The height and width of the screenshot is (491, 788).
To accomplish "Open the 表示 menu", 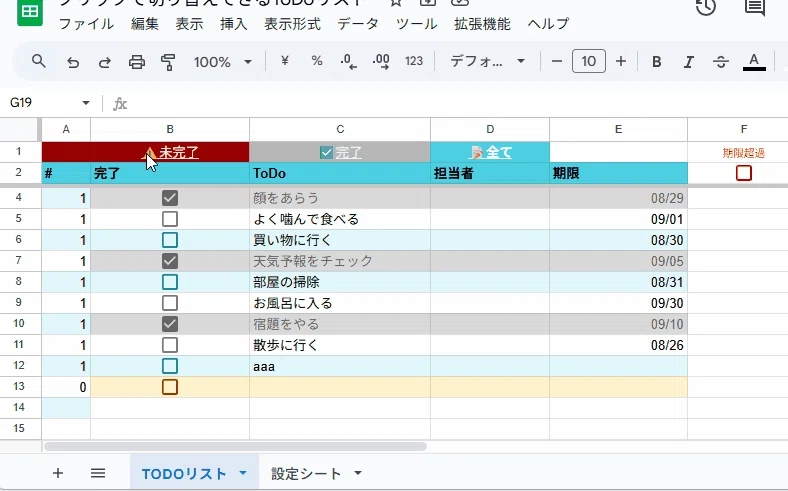I will pyautogui.click(x=189, y=24).
